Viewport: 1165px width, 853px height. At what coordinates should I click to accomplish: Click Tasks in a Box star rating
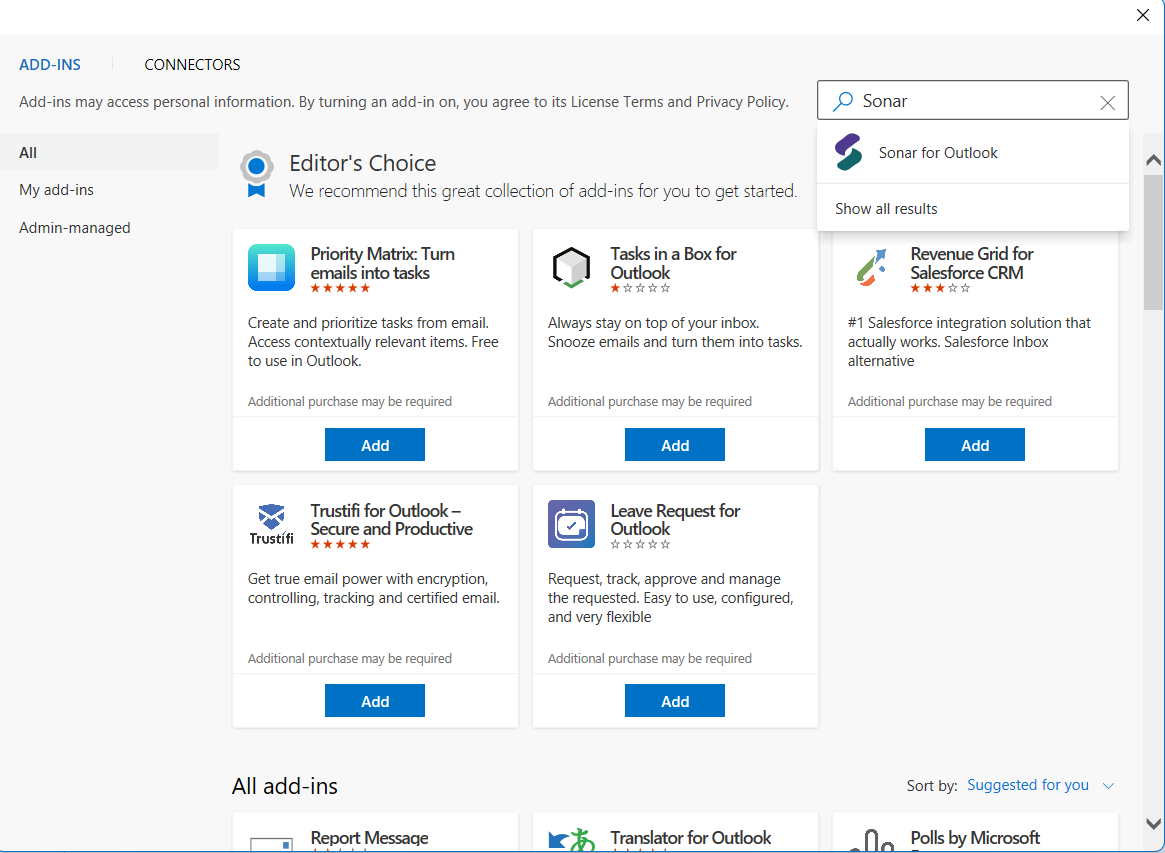click(640, 288)
